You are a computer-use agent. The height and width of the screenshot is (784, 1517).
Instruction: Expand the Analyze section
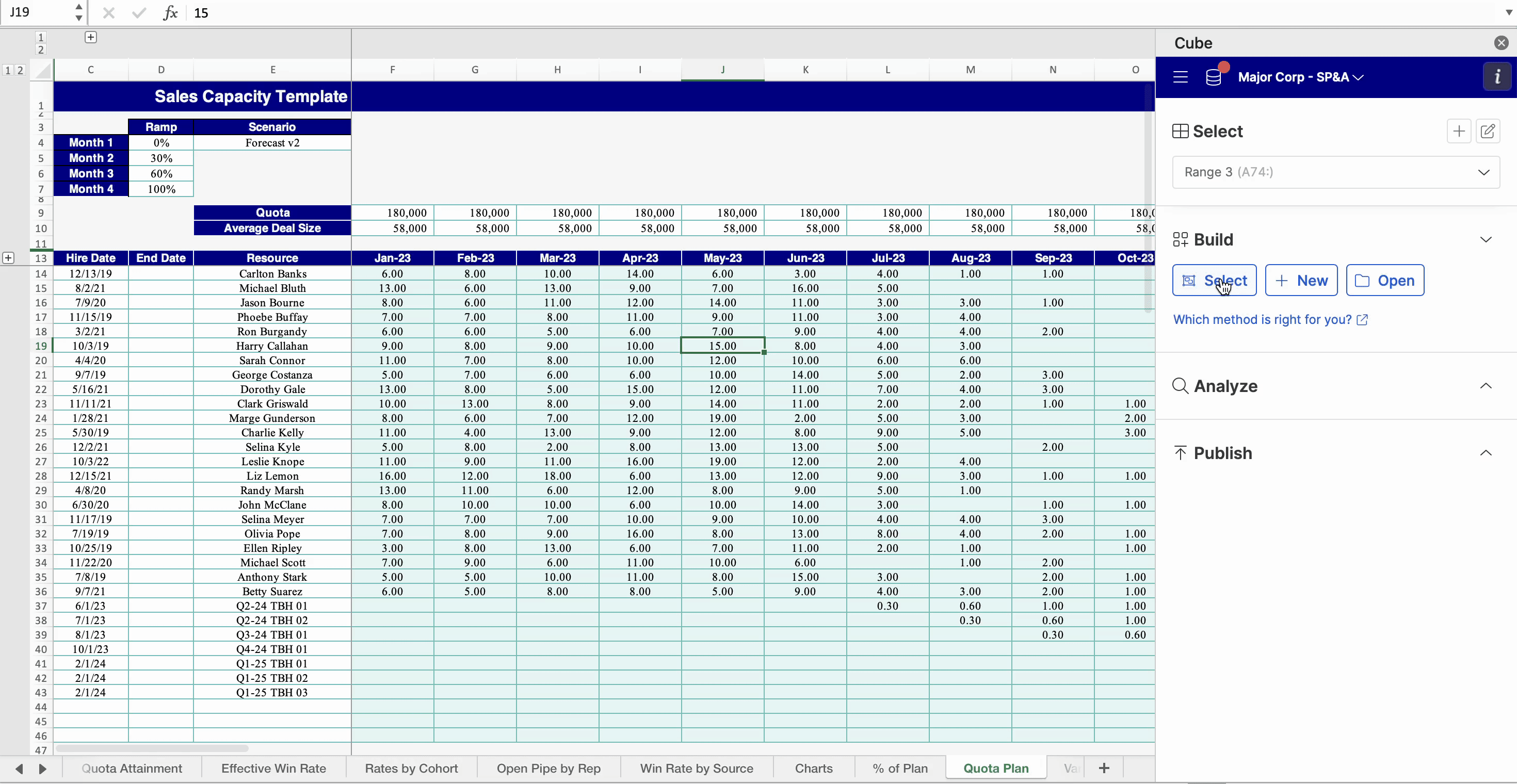[x=1486, y=386]
